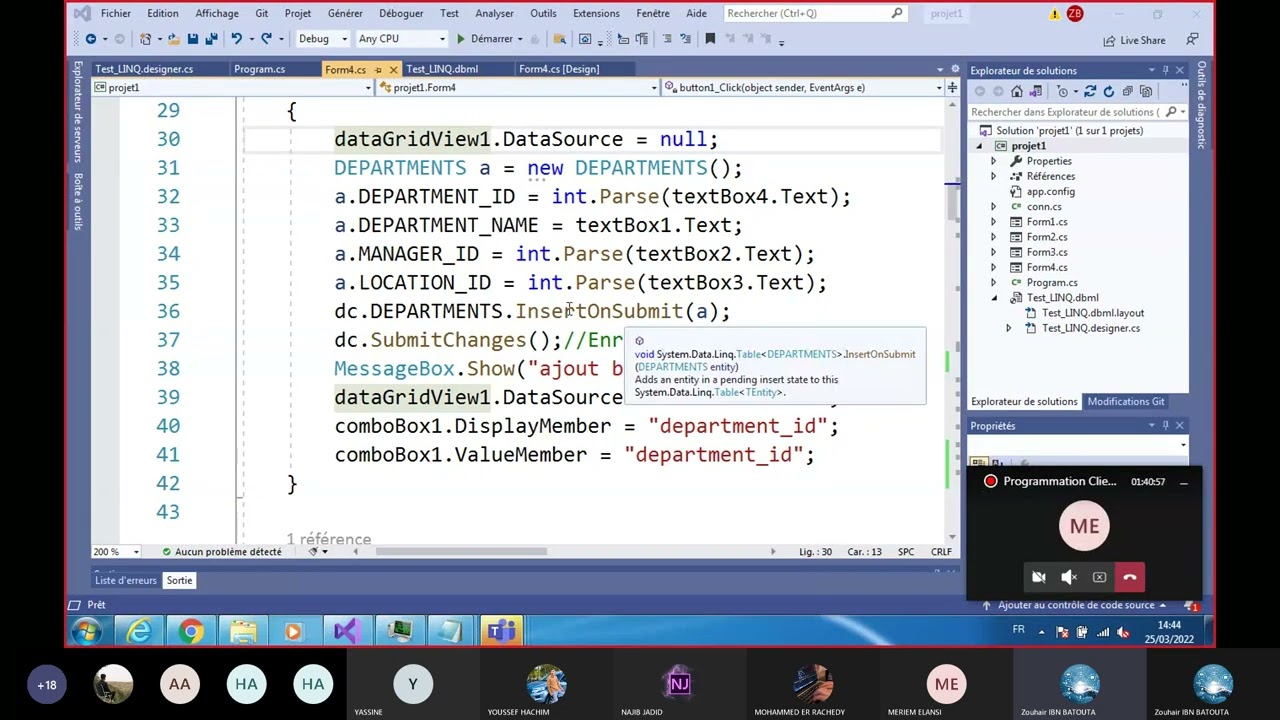Toggle auto-hide pin on Propriétés panel
1280x720 pixels.
pos(1165,426)
